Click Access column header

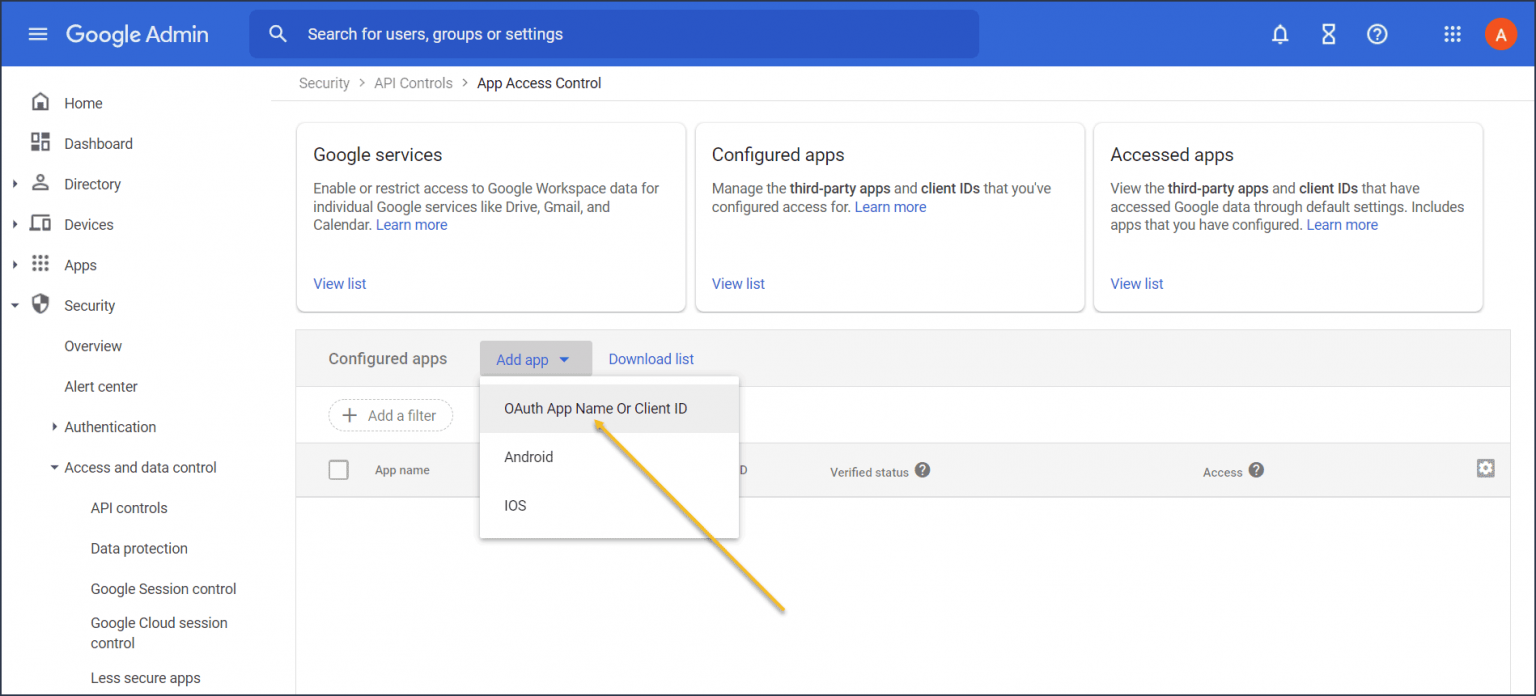click(1222, 472)
